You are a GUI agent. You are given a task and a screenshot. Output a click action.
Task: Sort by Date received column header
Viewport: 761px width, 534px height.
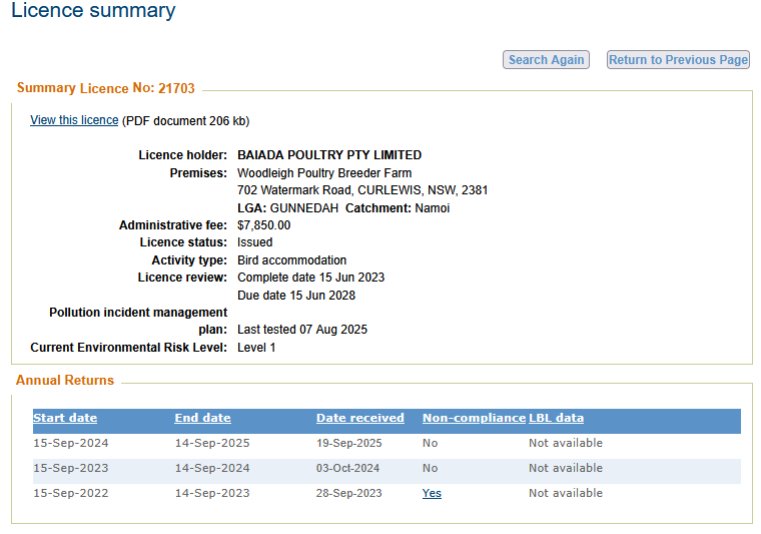(360, 418)
